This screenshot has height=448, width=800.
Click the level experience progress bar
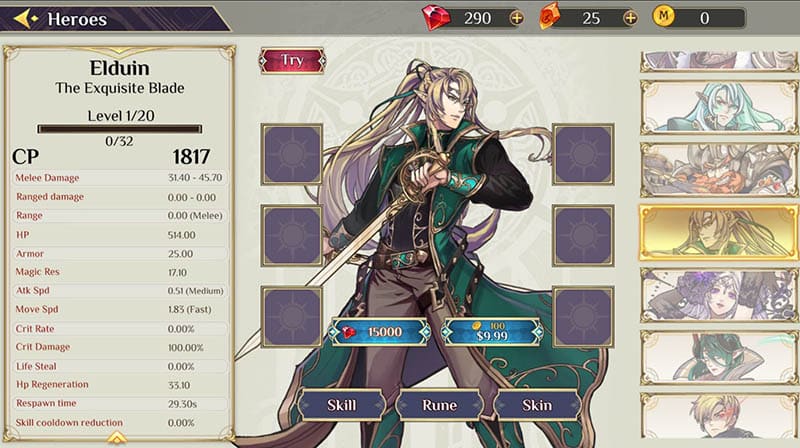[x=119, y=129]
